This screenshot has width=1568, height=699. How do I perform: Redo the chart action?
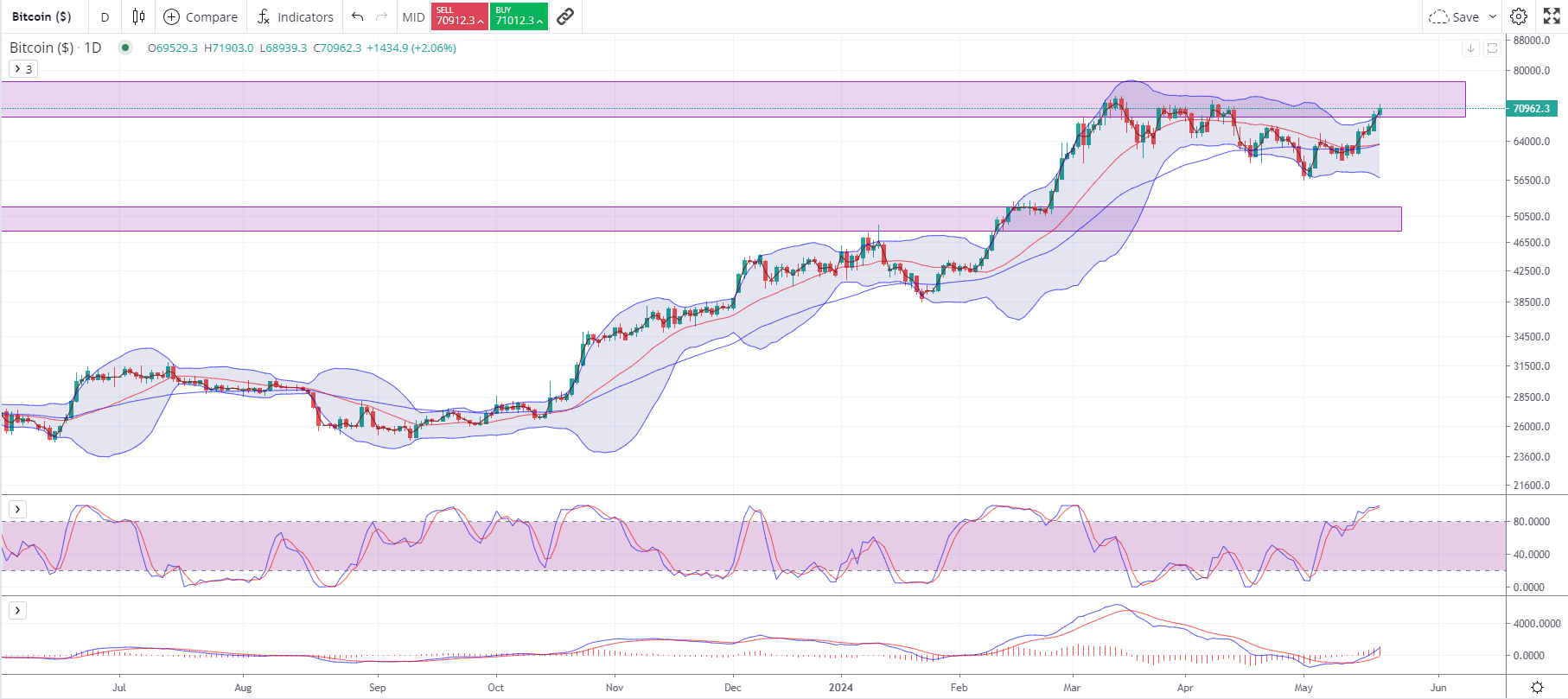coord(381,16)
